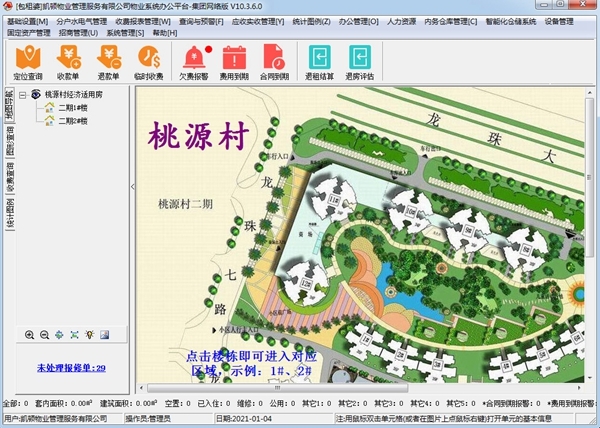
Task: Open the 招商管理(U) menu
Action: 78,33
